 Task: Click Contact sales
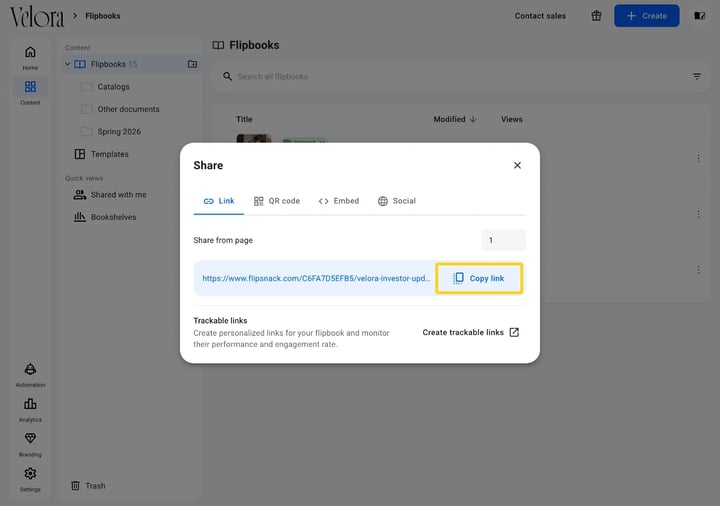pyautogui.click(x=540, y=16)
